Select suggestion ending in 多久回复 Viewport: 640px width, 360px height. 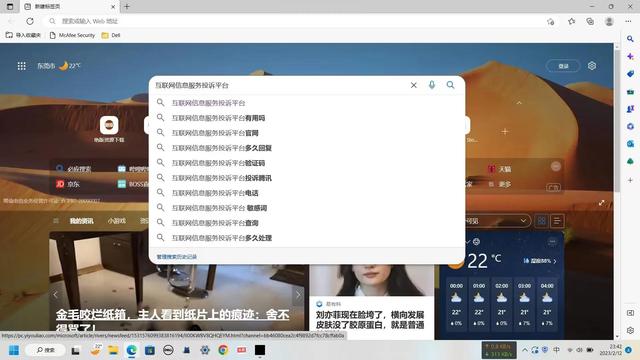click(307, 148)
